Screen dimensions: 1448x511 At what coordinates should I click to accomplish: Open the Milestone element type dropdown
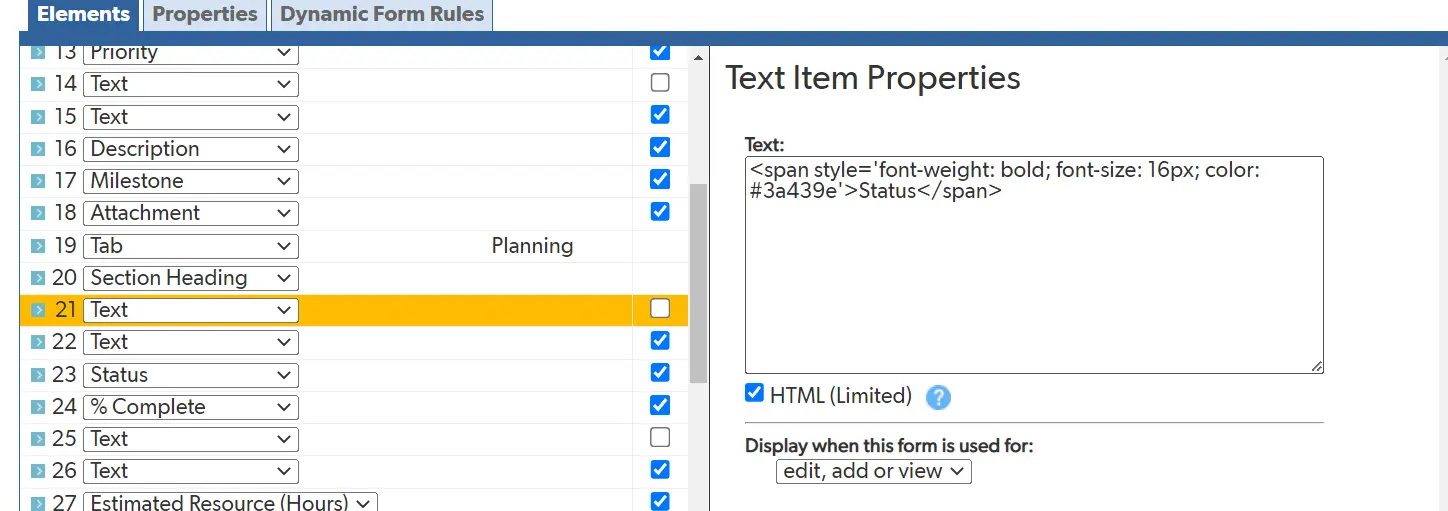click(x=191, y=181)
